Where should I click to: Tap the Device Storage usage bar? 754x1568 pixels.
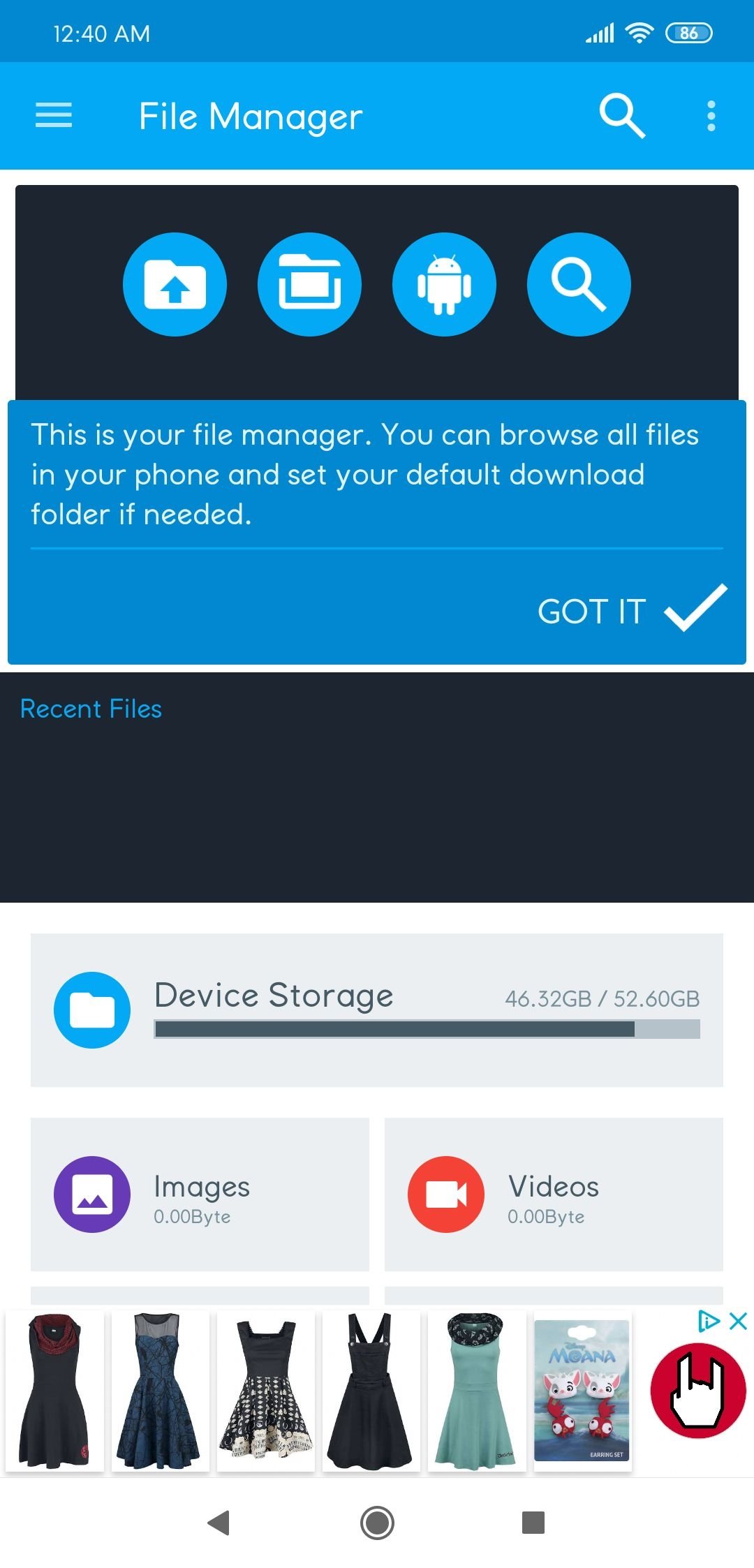pos(427,1029)
